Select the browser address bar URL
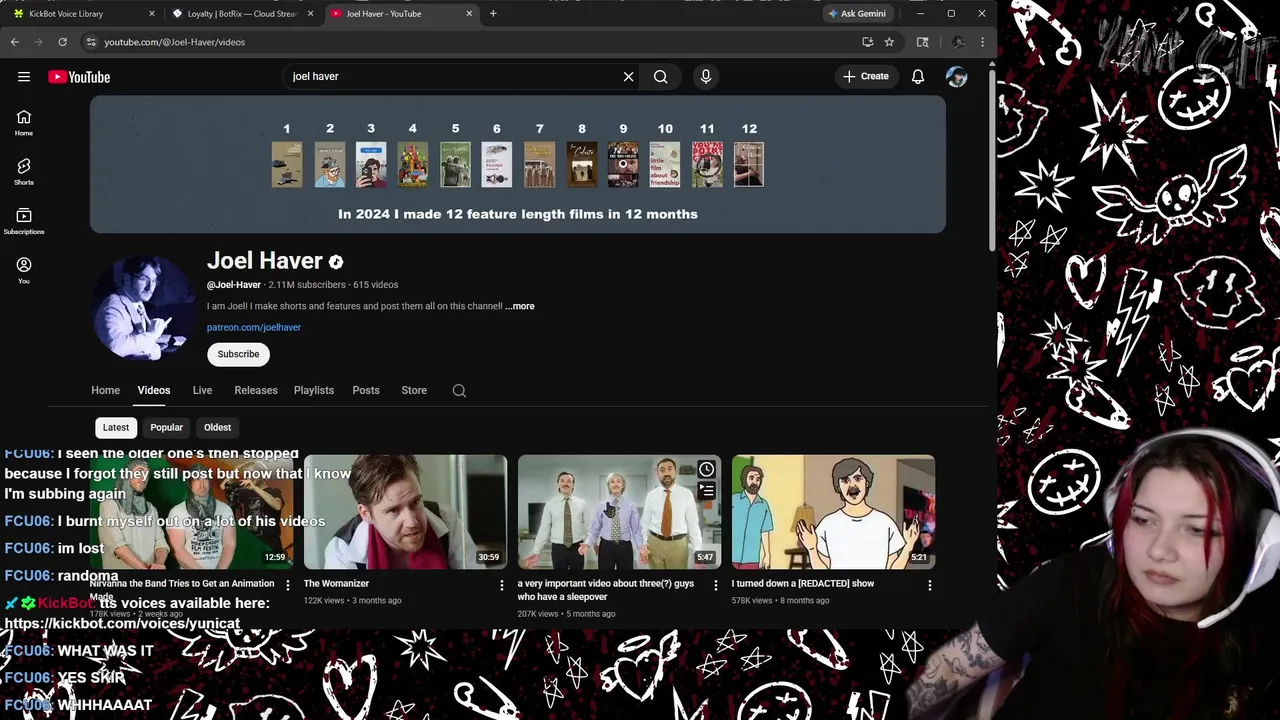1280x720 pixels. click(175, 42)
